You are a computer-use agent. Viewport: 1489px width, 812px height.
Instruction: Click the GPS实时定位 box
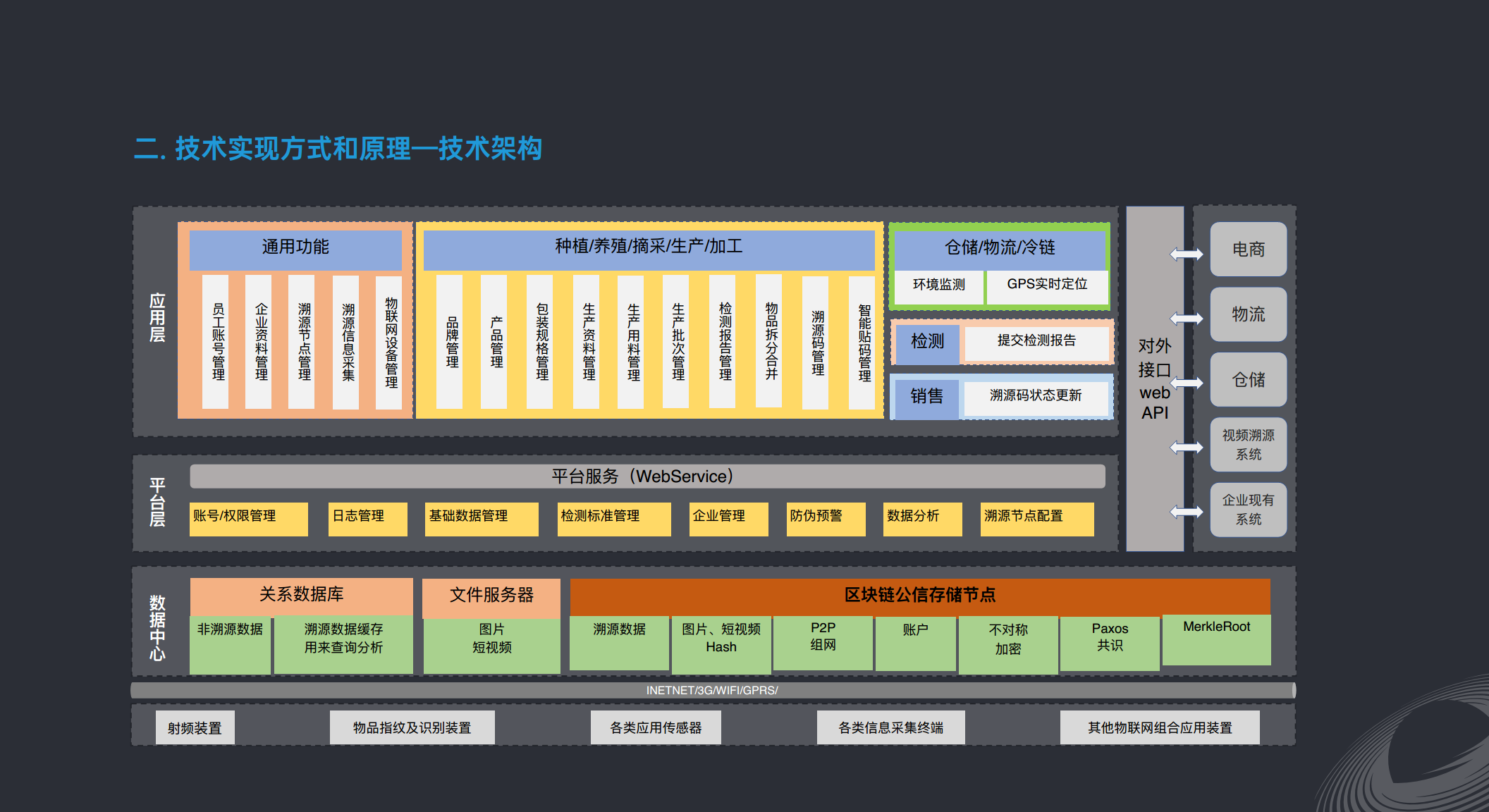point(1047,287)
